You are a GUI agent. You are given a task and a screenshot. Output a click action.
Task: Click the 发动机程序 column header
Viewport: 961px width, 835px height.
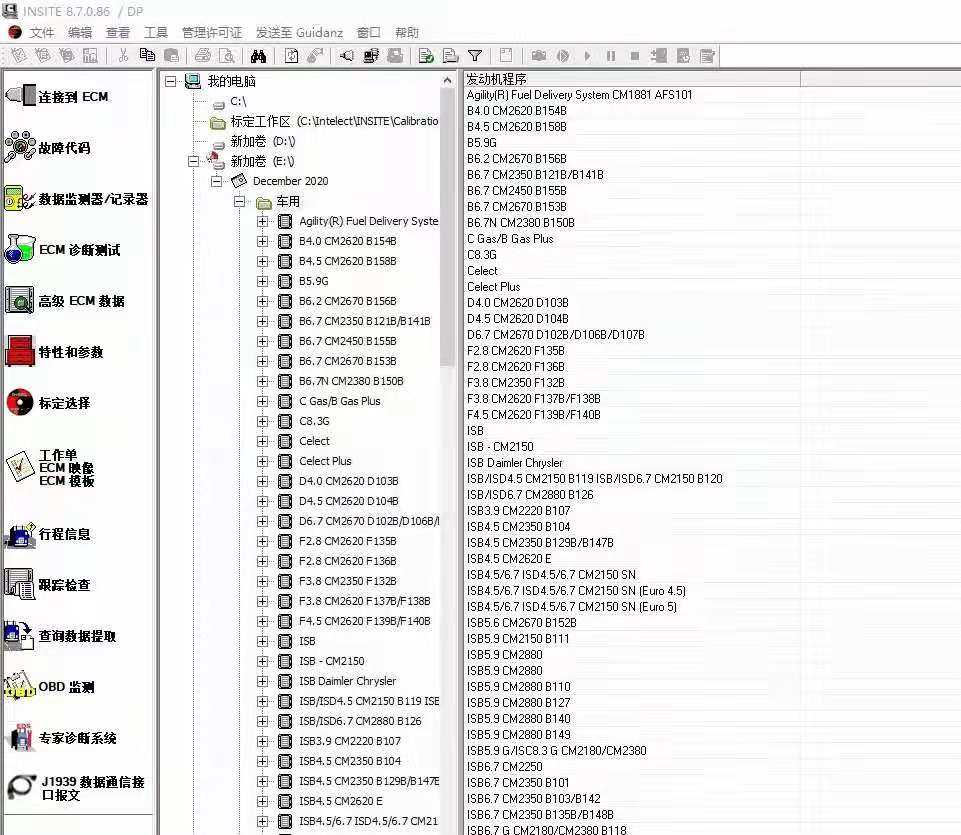pos(632,78)
